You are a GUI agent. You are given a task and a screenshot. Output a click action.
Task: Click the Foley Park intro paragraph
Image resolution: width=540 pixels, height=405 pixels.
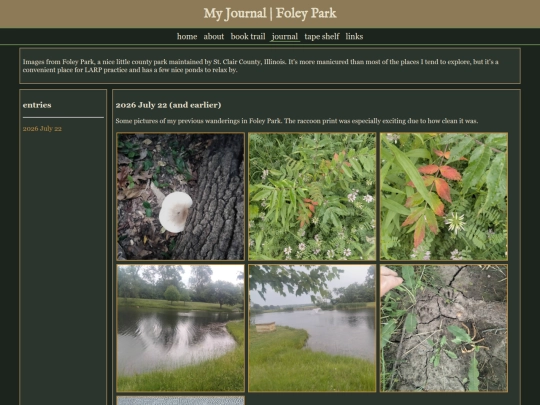point(261,66)
